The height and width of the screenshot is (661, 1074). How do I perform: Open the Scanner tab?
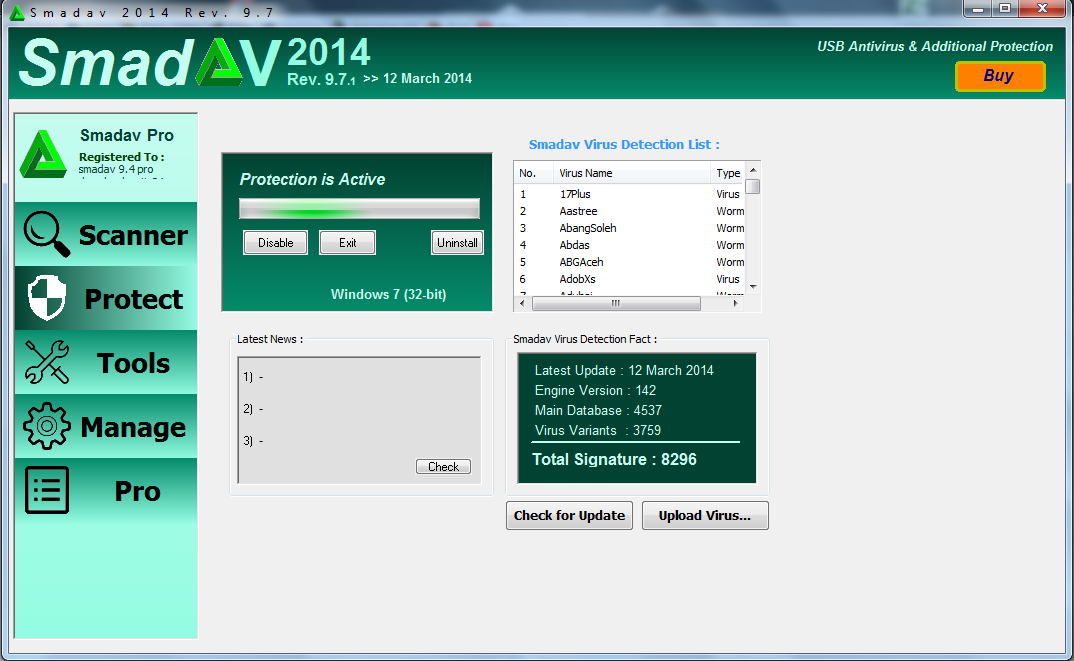click(106, 234)
